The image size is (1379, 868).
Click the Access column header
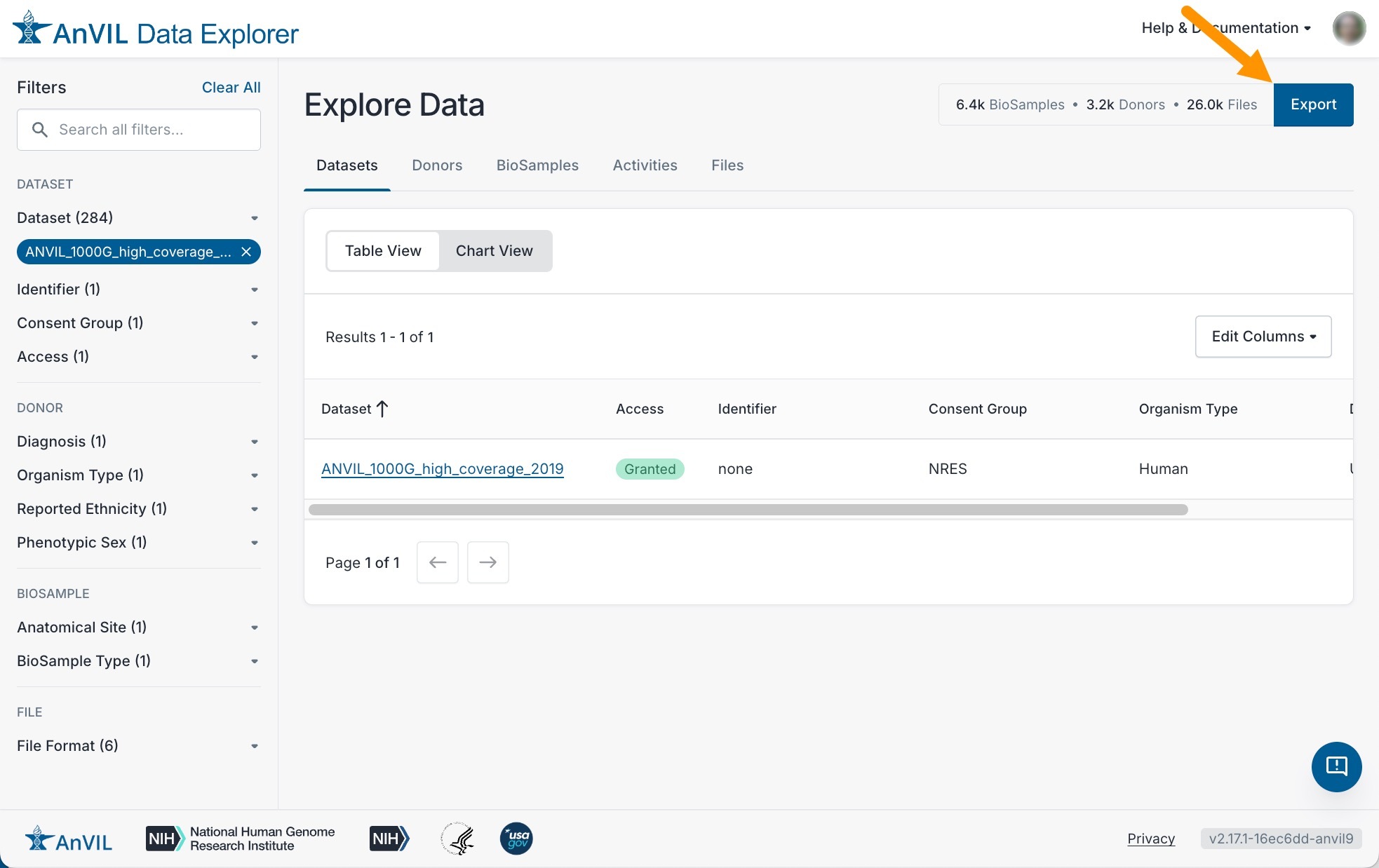click(x=640, y=409)
